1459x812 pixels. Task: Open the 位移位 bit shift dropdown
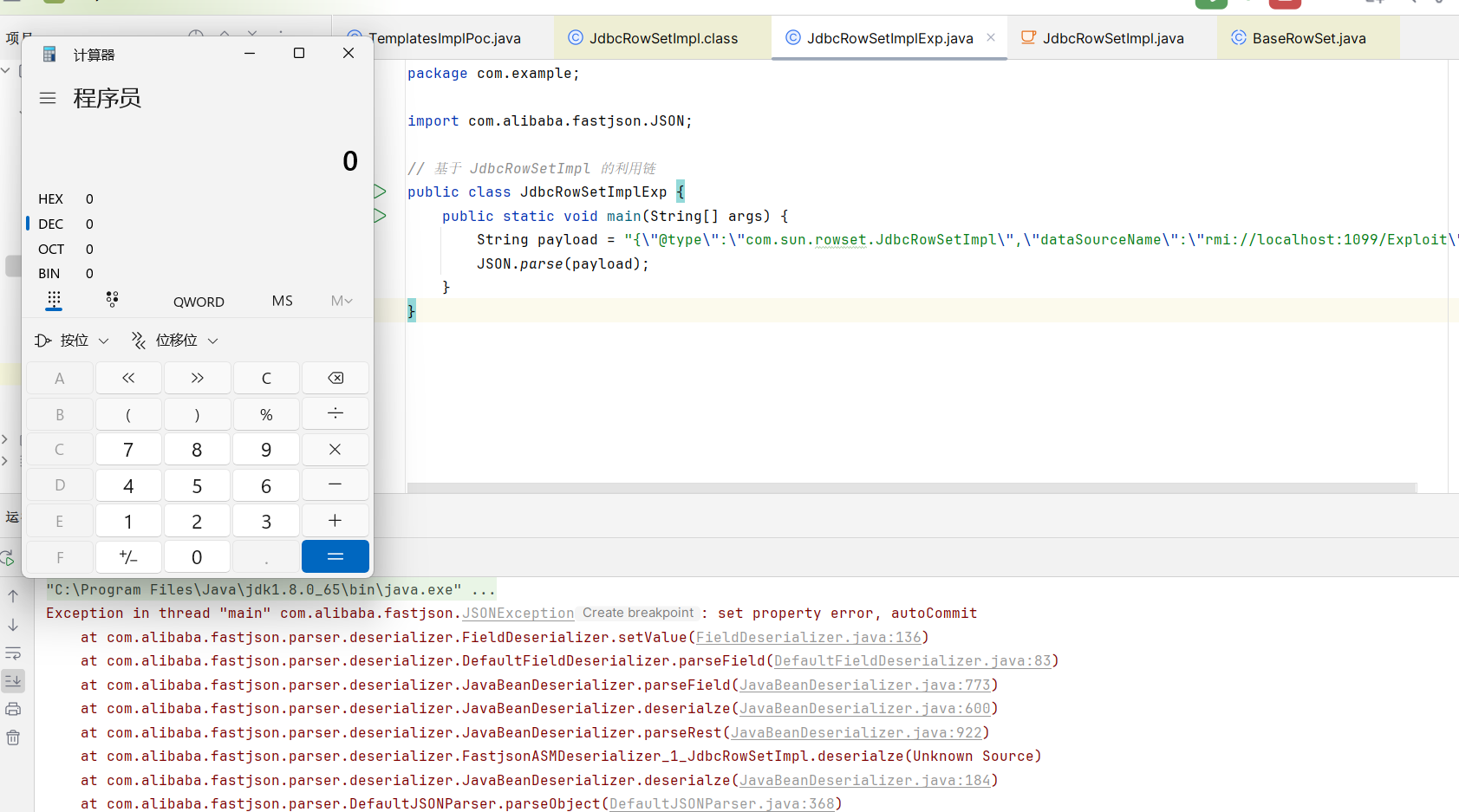(x=175, y=341)
